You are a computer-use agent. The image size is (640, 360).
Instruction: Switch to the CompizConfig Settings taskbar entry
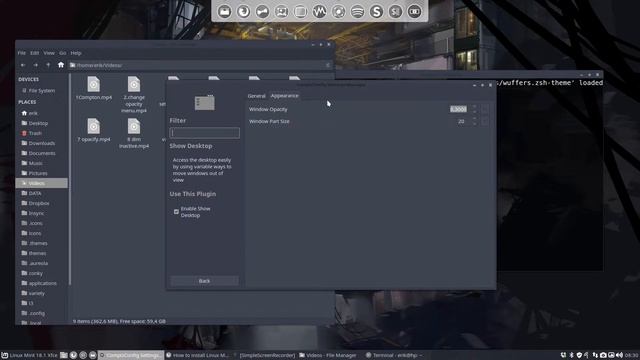pos(131,356)
